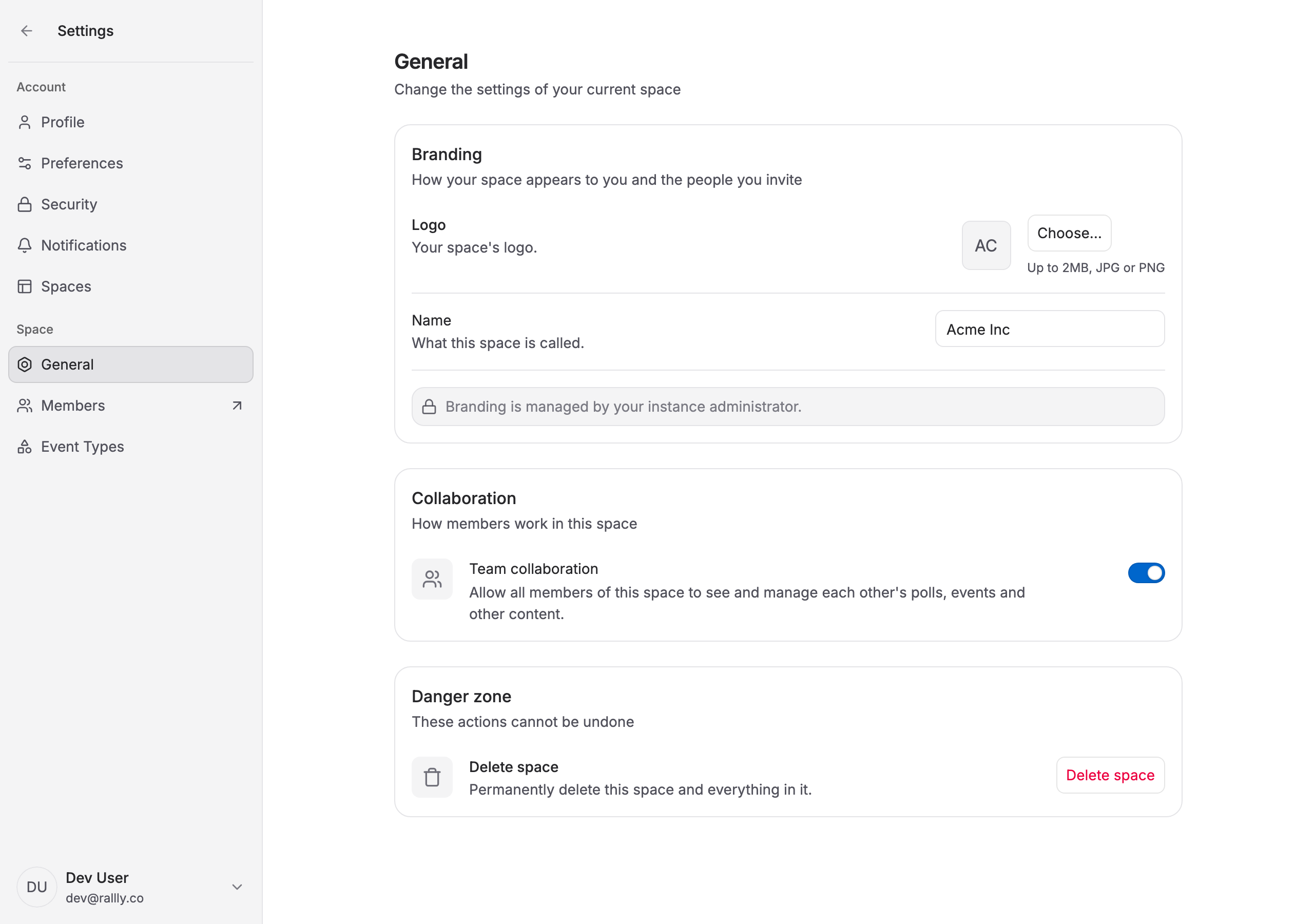Go to Security settings
The width and height of the screenshot is (1314, 924).
pyautogui.click(x=130, y=204)
